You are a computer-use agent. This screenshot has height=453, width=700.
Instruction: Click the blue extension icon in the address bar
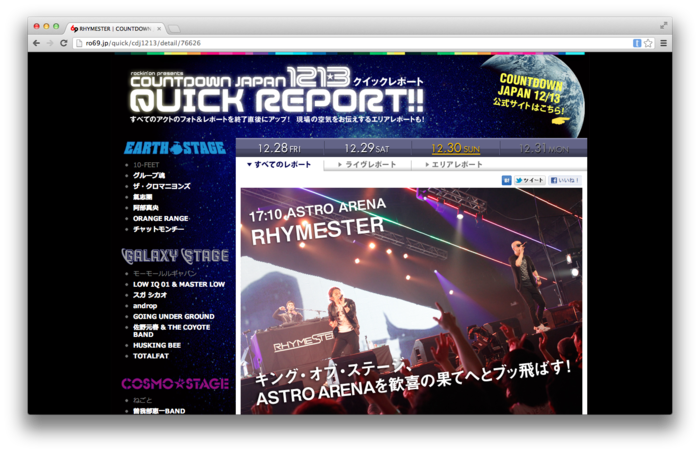pos(637,43)
